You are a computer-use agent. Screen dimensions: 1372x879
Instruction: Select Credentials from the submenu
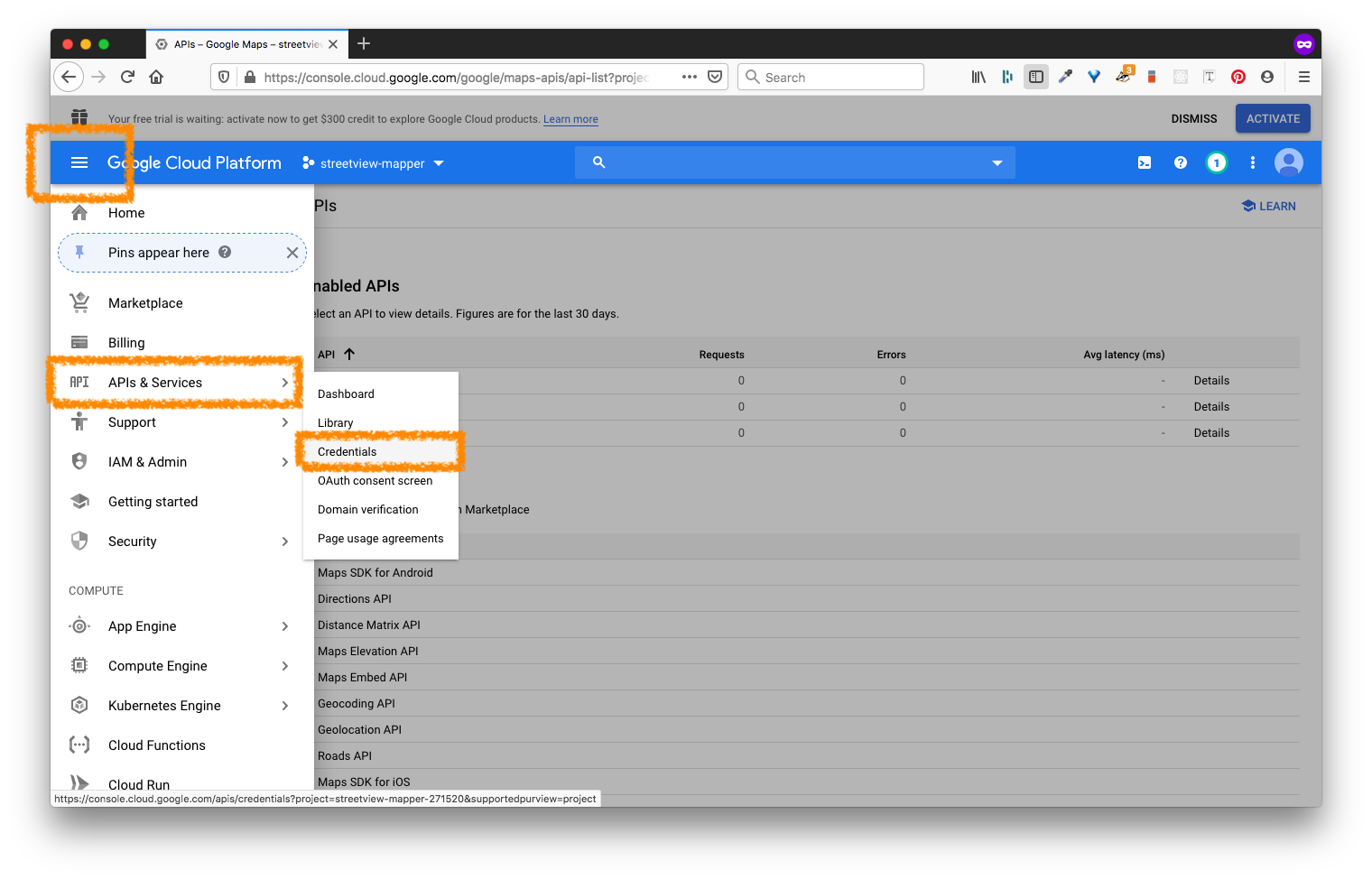click(x=348, y=452)
